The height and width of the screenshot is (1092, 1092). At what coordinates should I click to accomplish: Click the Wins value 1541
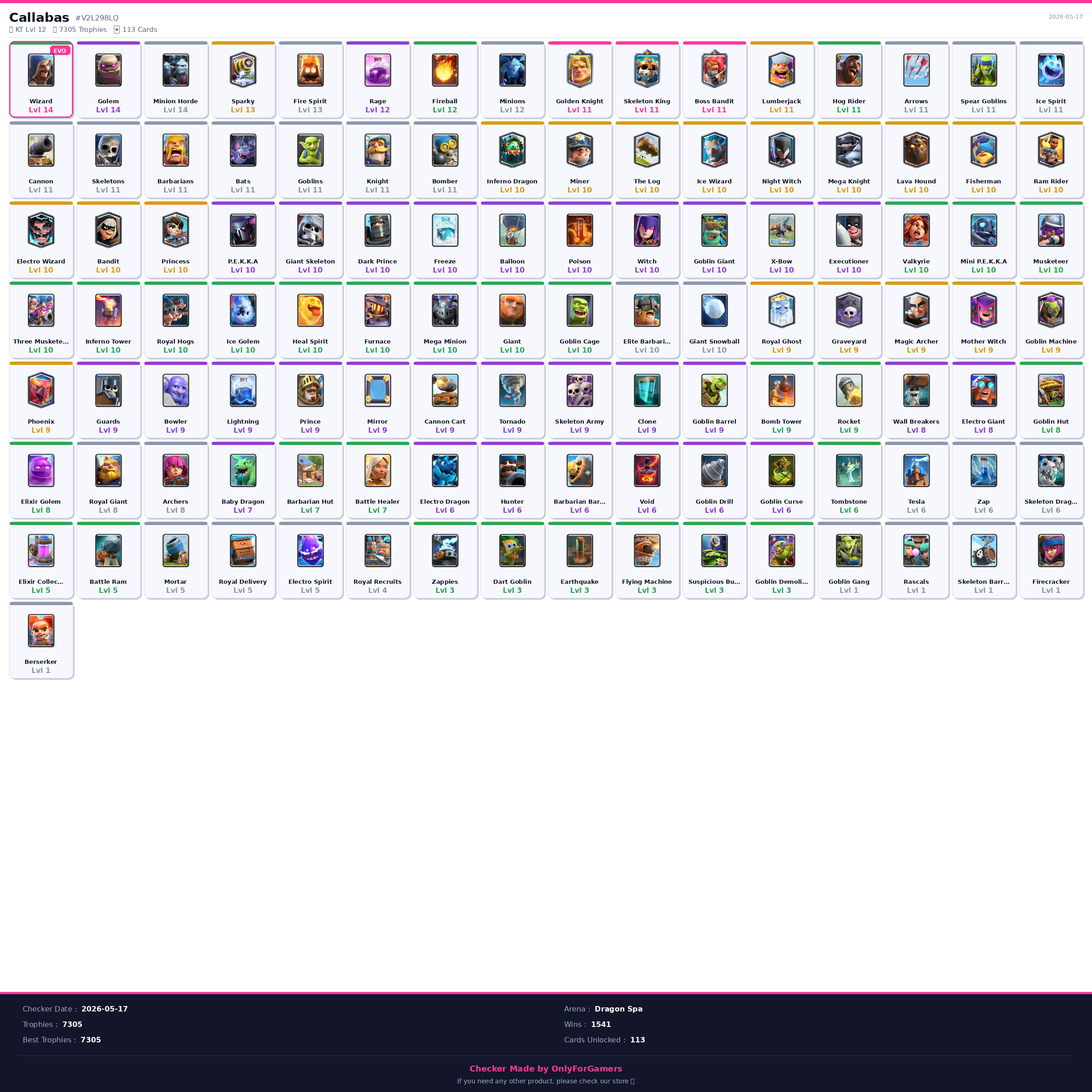[x=601, y=1024]
